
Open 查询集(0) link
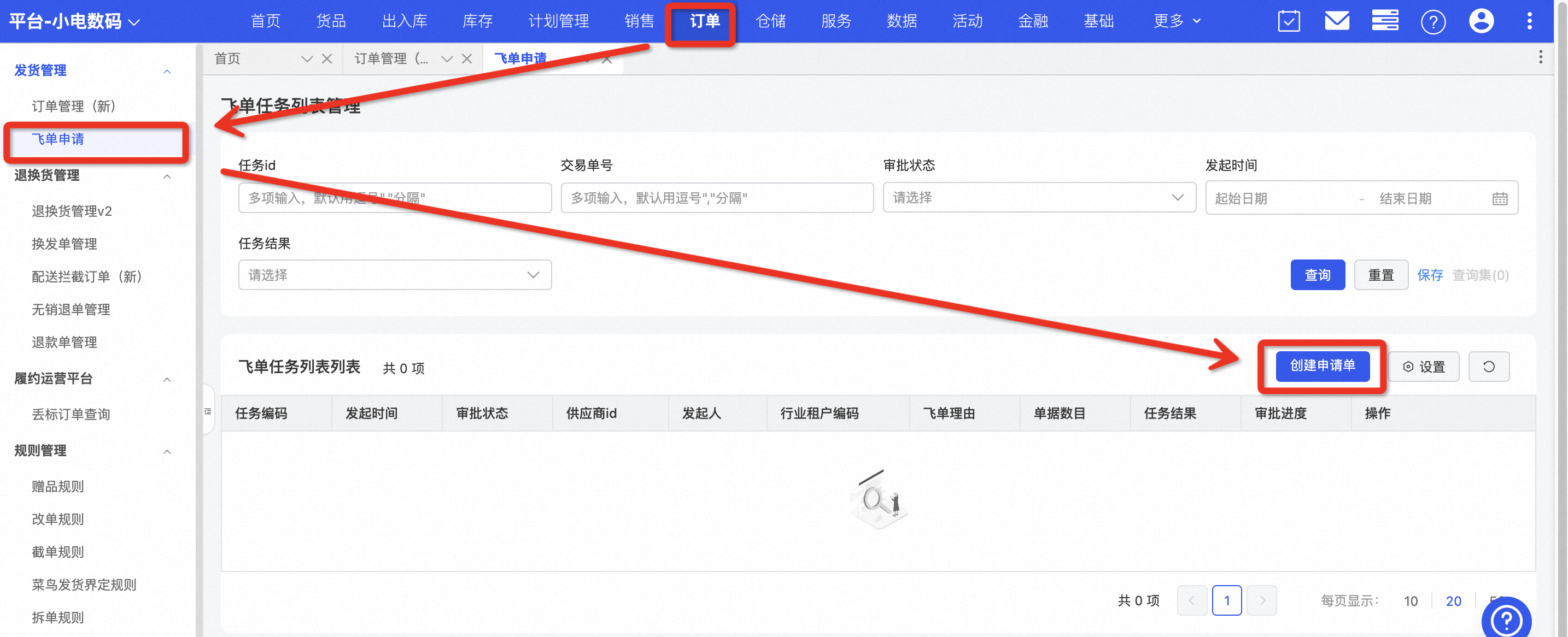pyautogui.click(x=1481, y=275)
